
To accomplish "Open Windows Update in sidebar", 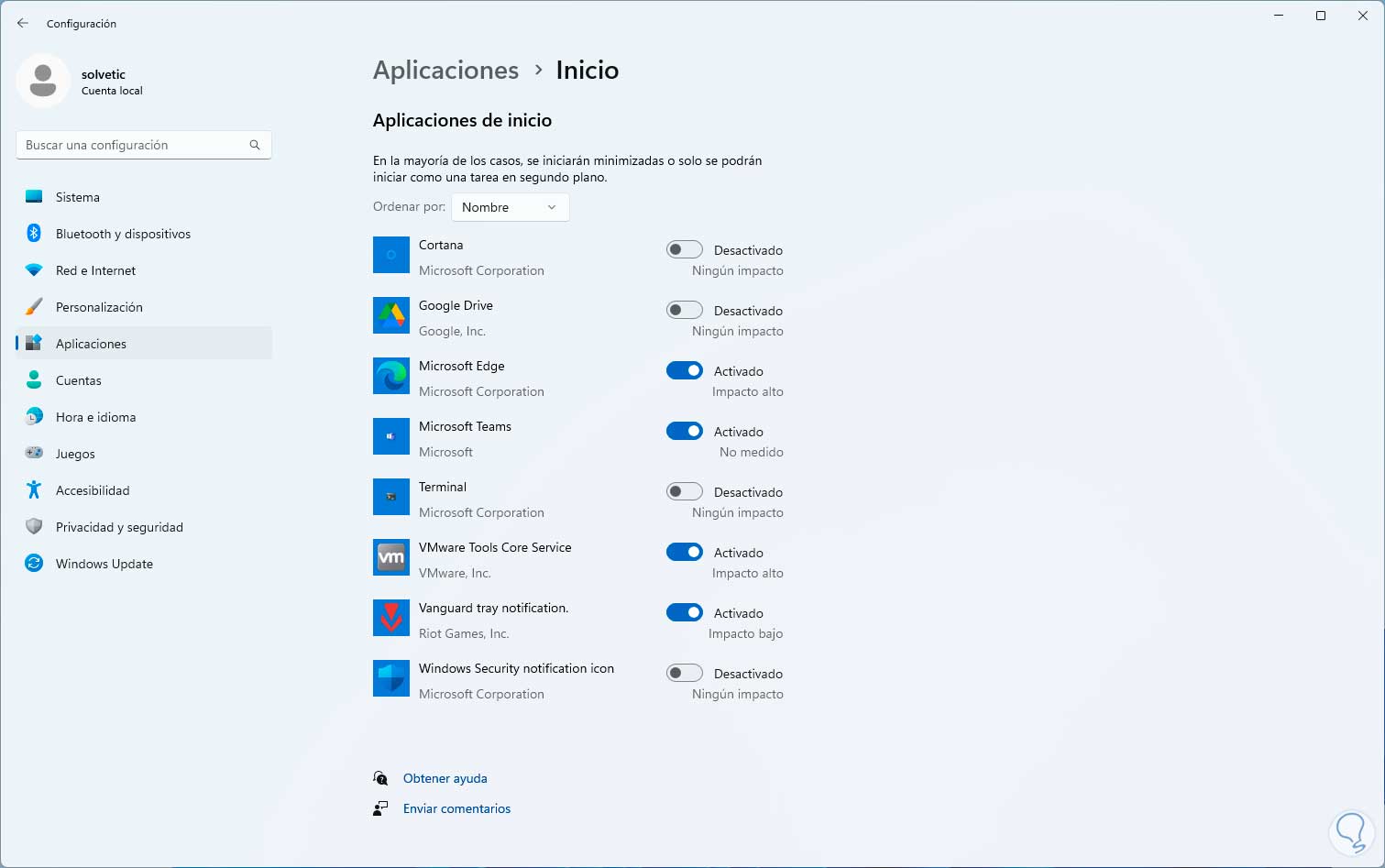I will pos(144,564).
